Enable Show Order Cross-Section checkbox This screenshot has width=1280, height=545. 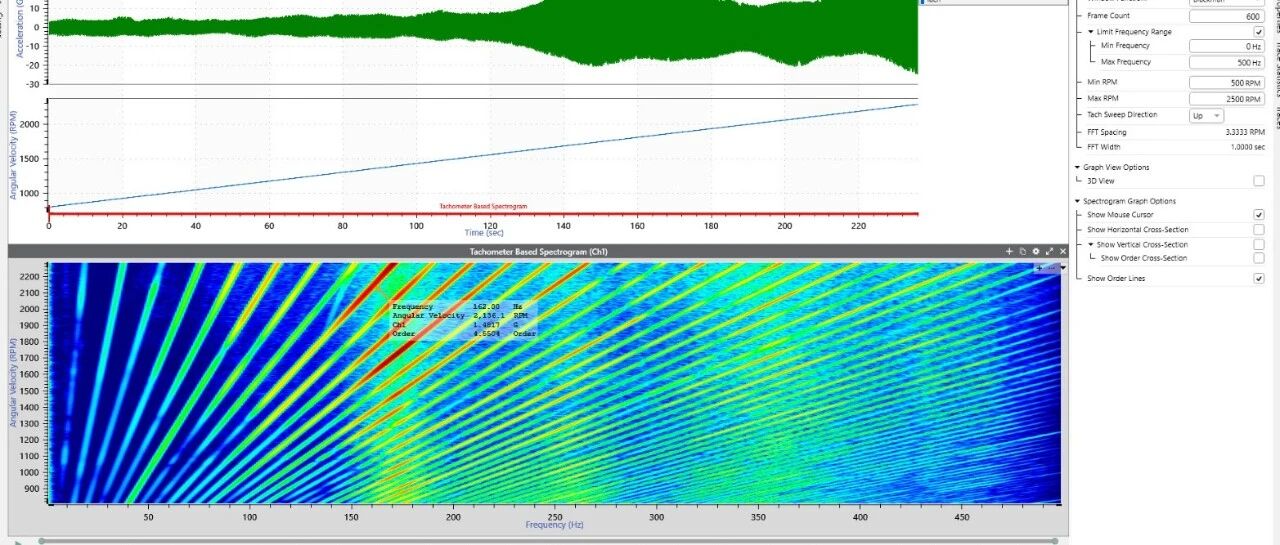coord(1259,258)
